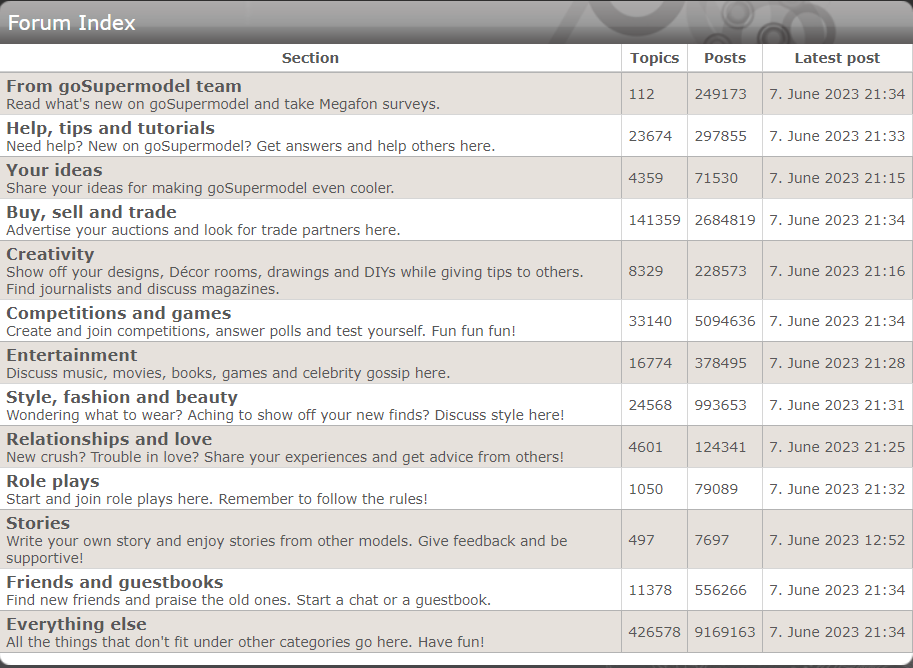This screenshot has height=668, width=913.
Task: Open the Stories forum section
Action: tap(38, 523)
